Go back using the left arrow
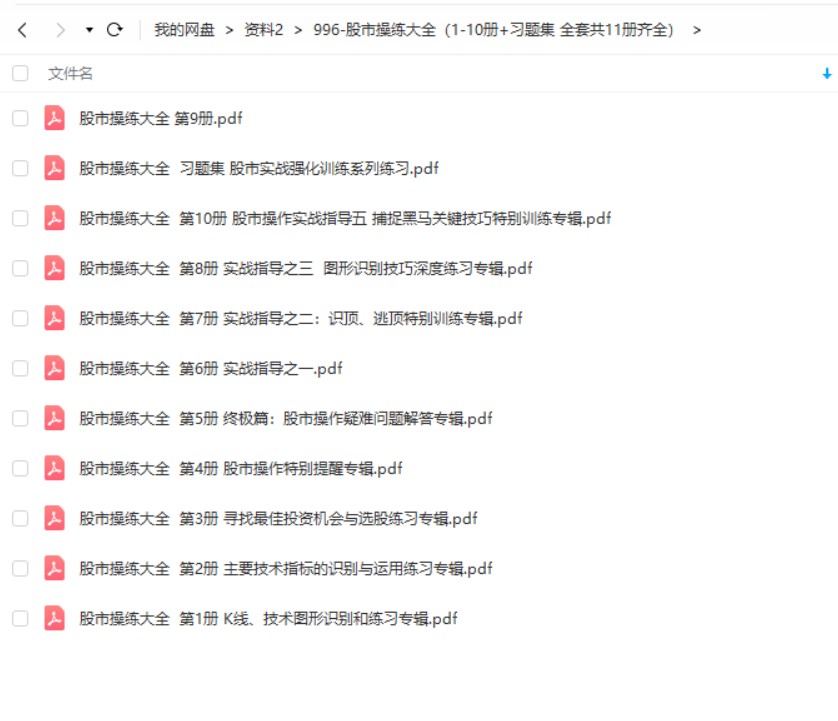This screenshot has height=721, width=838. pos(22,30)
